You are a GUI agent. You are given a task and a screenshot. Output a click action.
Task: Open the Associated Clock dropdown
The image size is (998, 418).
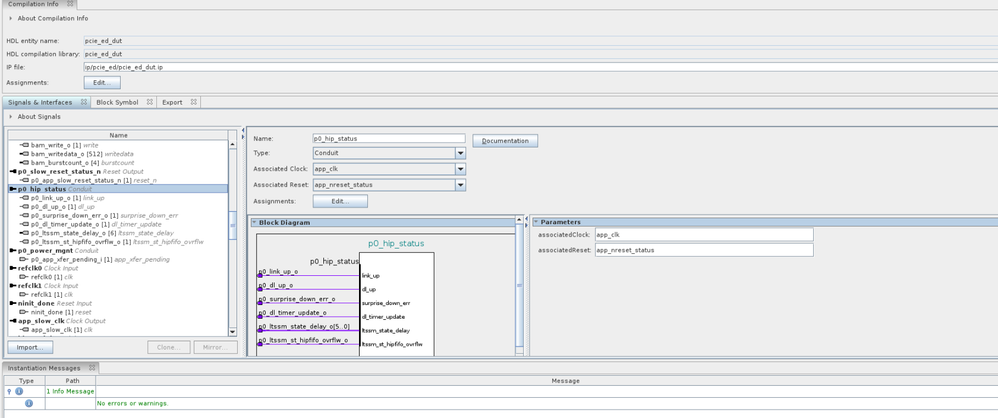460,170
